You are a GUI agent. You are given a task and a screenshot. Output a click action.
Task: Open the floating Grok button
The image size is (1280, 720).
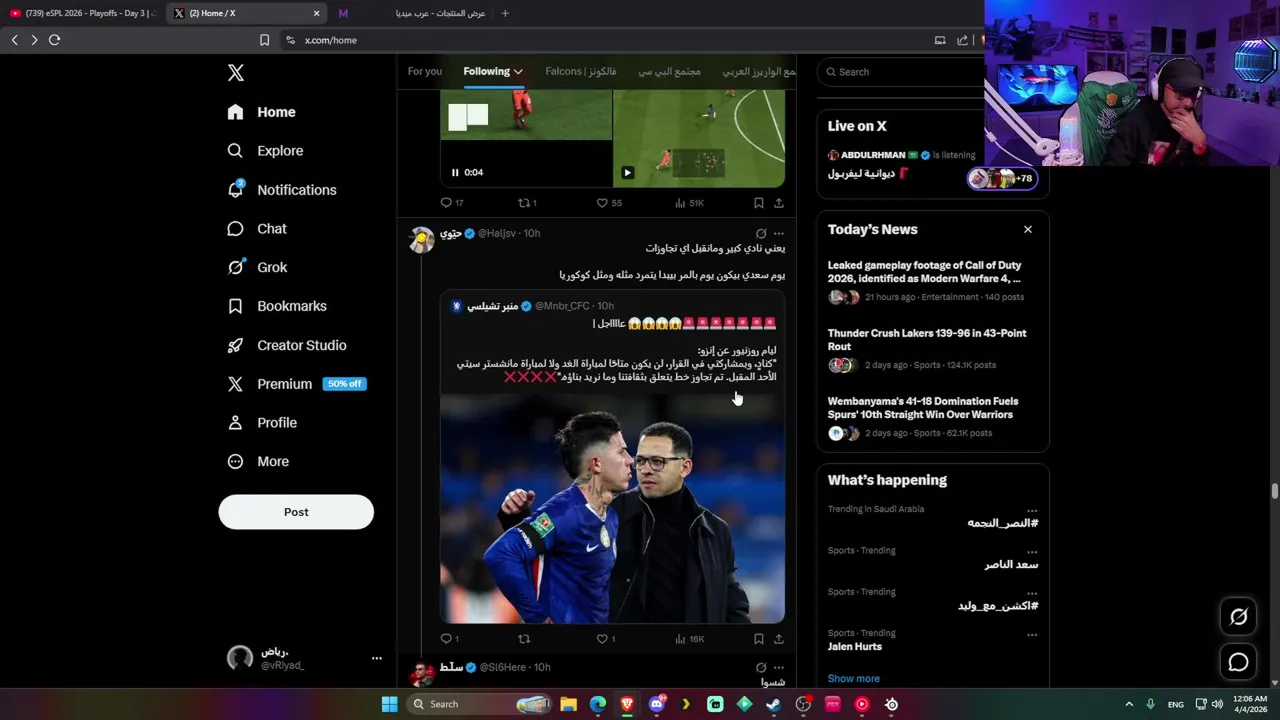tap(1238, 617)
